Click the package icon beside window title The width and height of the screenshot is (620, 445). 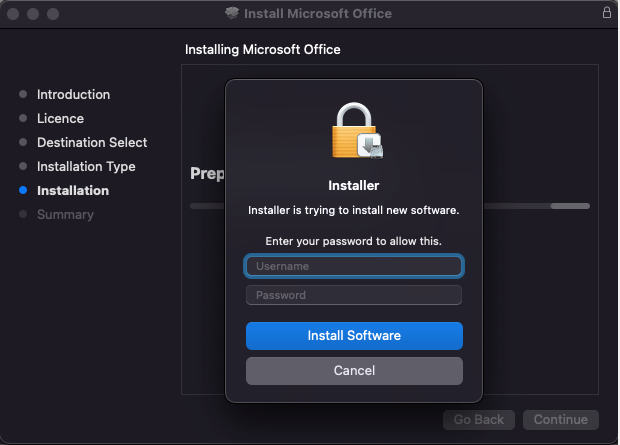(232, 13)
